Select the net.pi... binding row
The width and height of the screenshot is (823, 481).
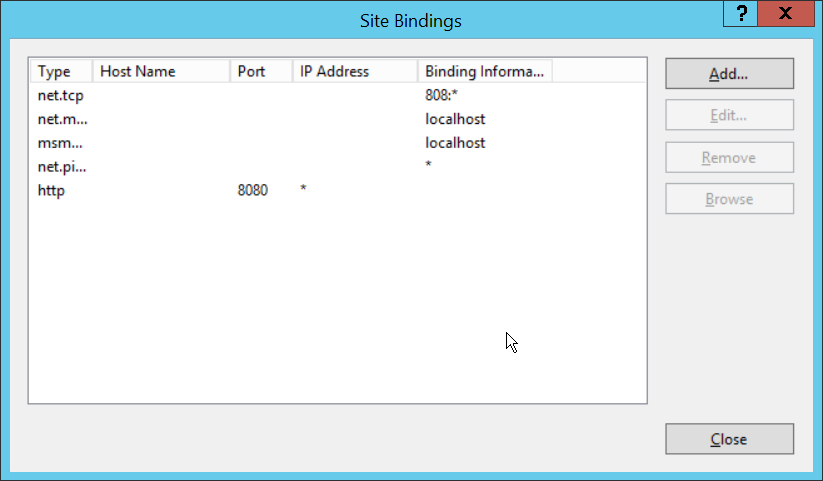pos(62,166)
